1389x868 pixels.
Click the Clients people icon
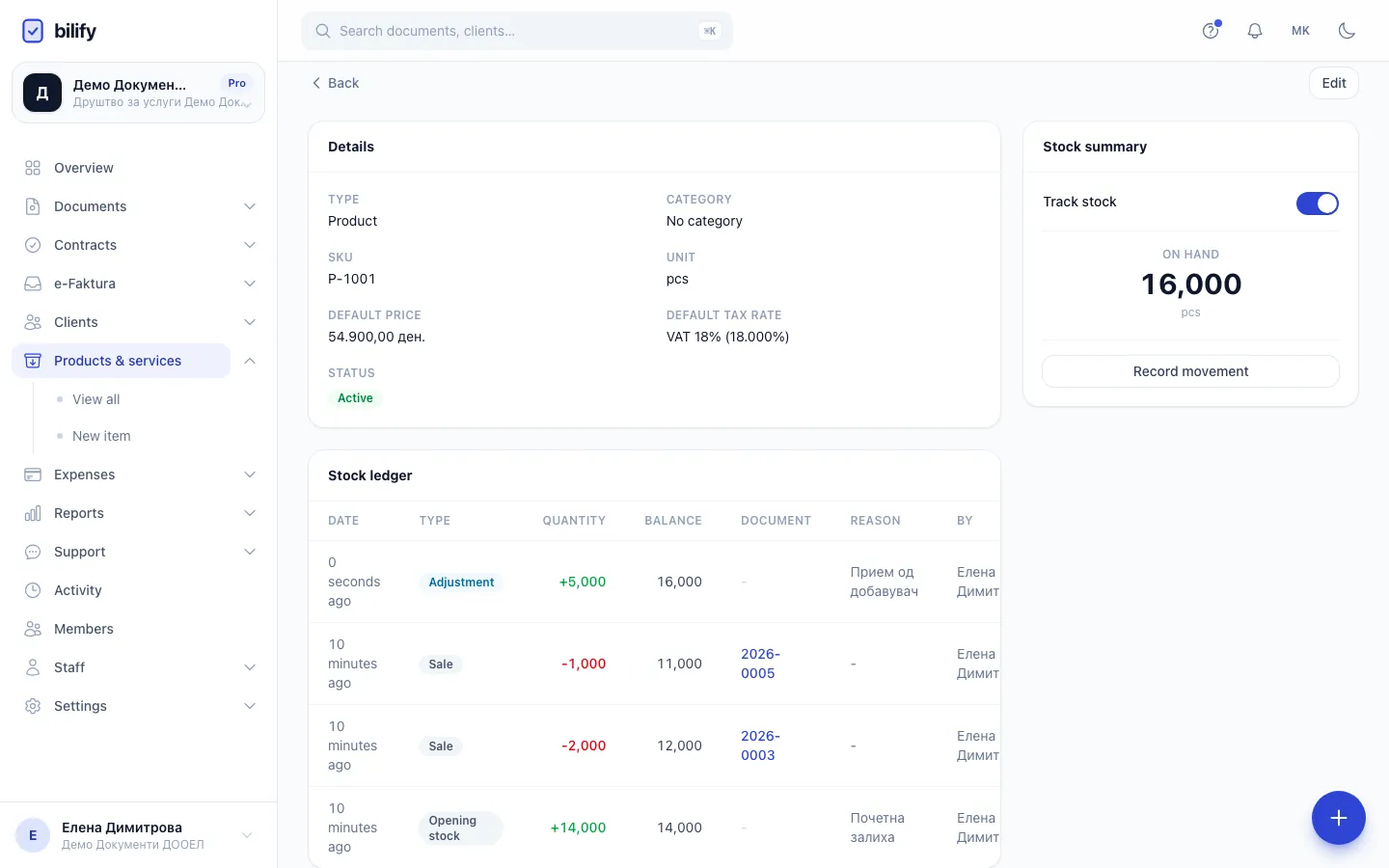pos(33,322)
